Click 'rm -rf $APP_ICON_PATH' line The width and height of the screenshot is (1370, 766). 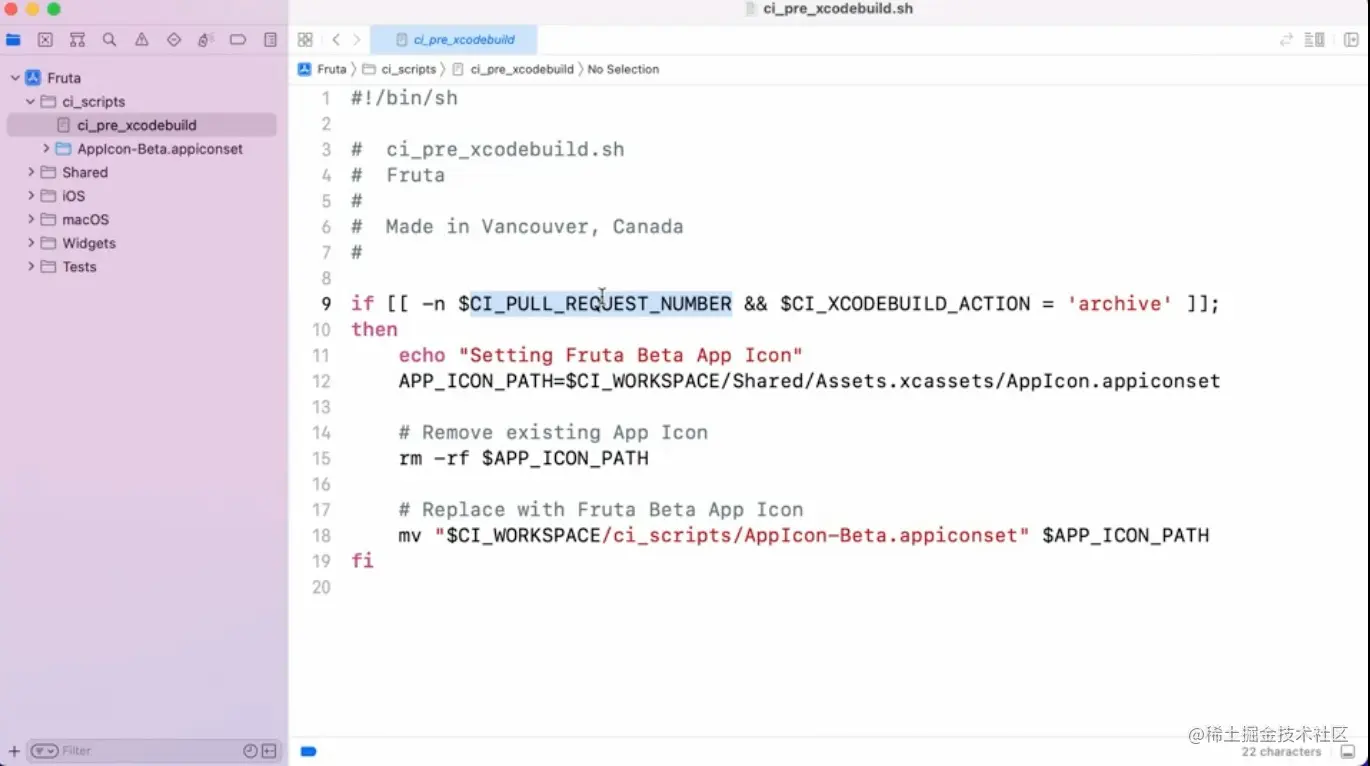(x=523, y=458)
